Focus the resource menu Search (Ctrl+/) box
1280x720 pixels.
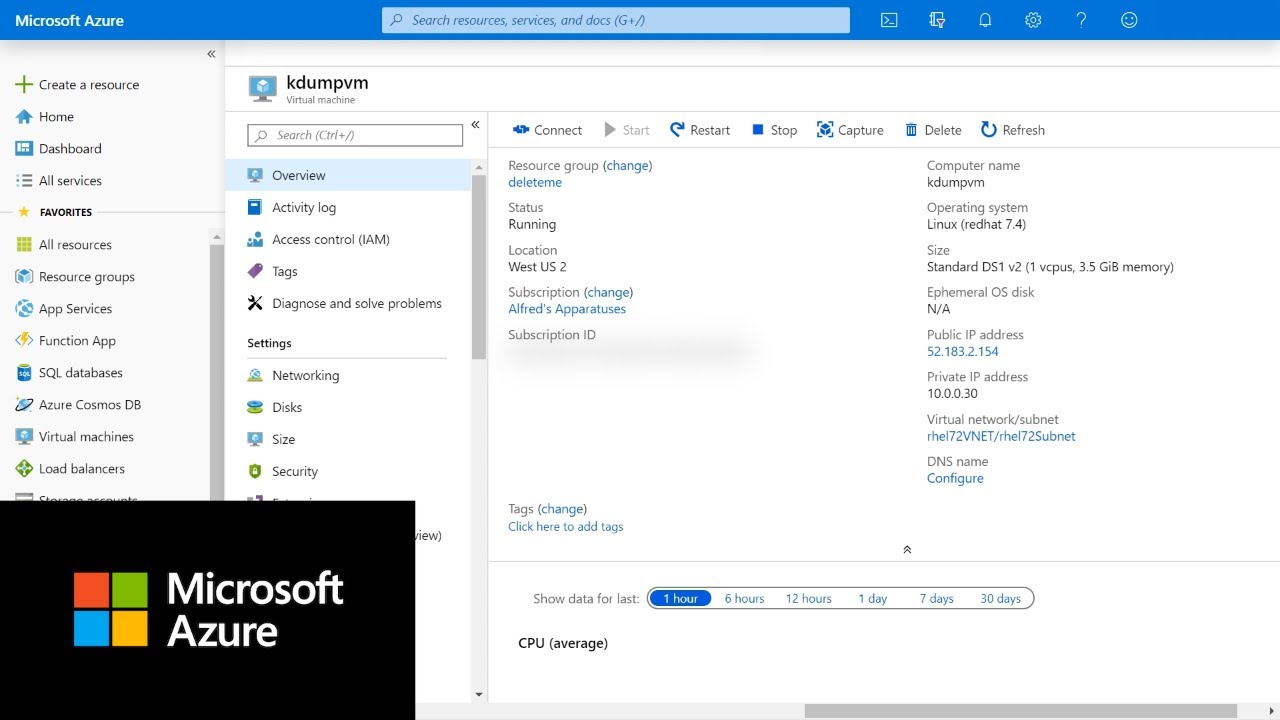(x=355, y=135)
